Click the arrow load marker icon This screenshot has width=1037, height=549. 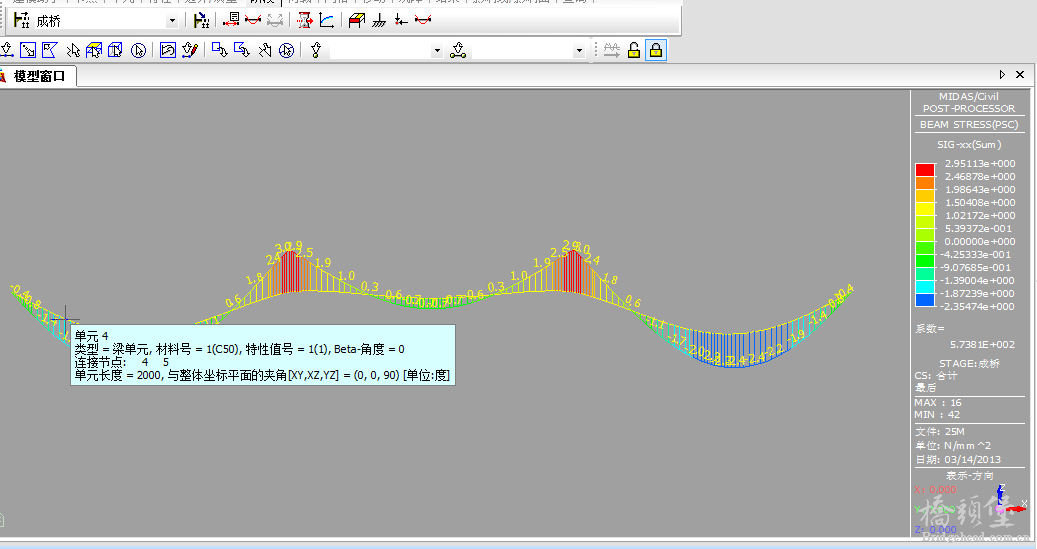coord(401,21)
